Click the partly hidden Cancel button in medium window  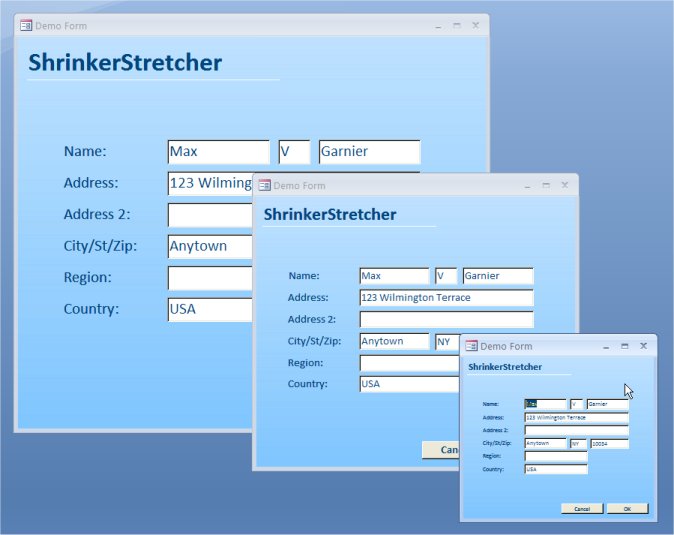(441, 449)
